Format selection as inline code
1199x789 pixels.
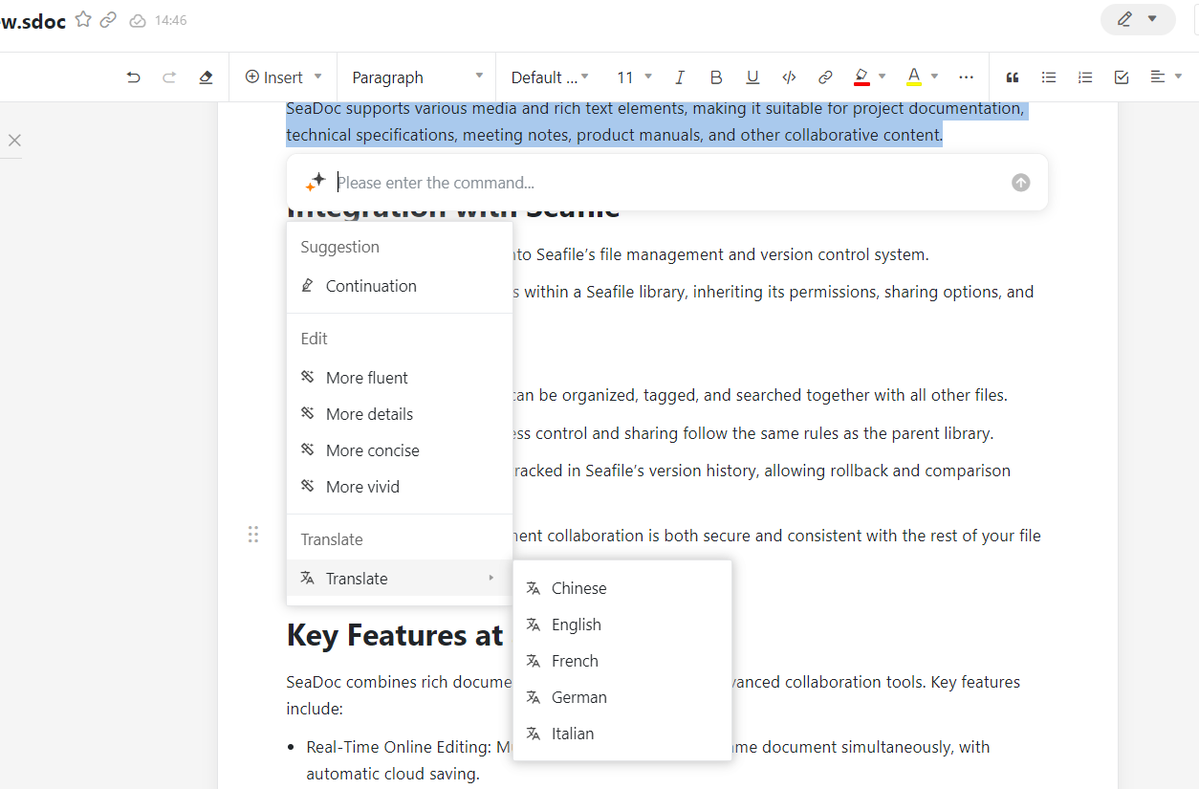click(x=789, y=77)
